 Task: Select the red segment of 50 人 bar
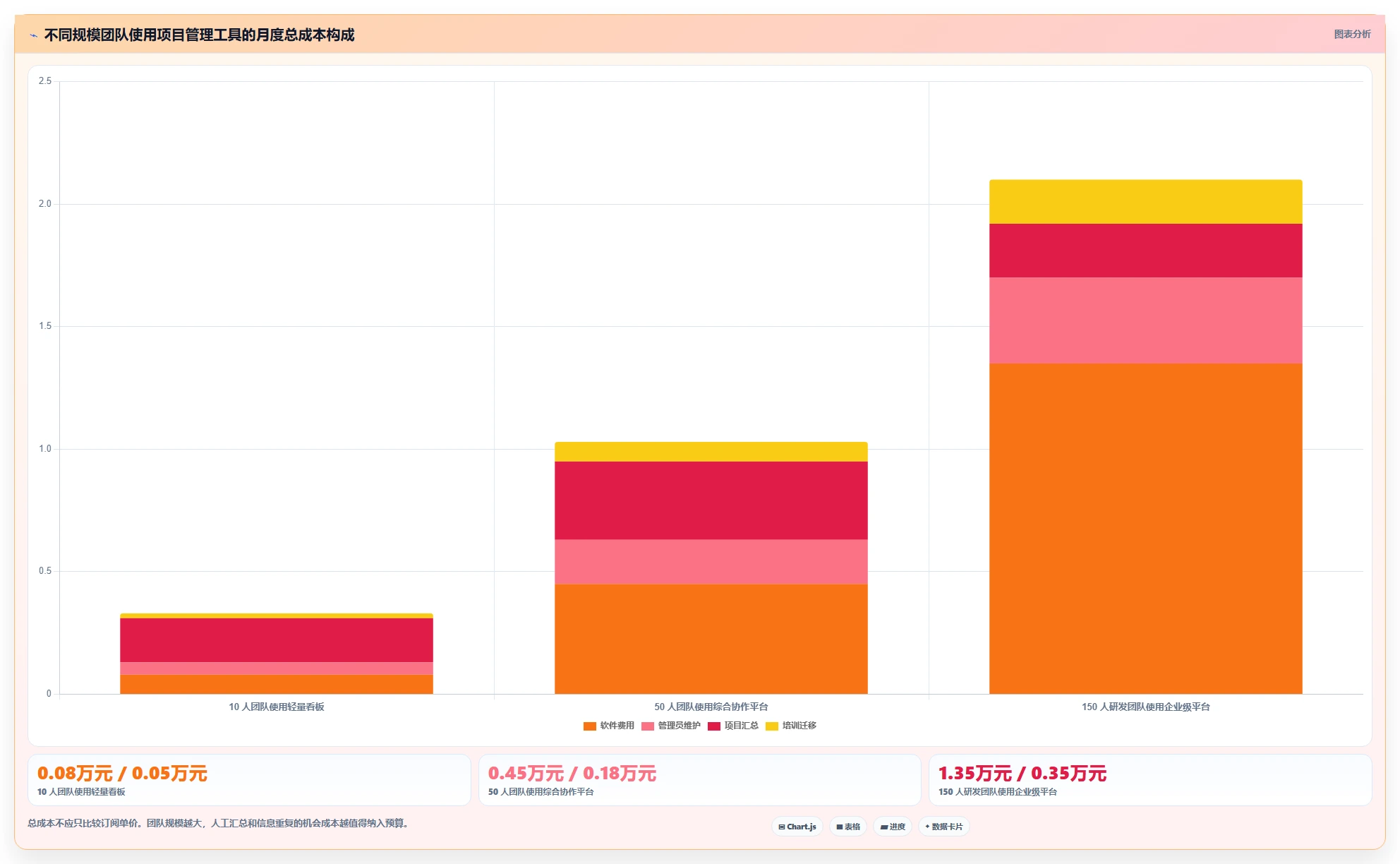pyautogui.click(x=711, y=500)
